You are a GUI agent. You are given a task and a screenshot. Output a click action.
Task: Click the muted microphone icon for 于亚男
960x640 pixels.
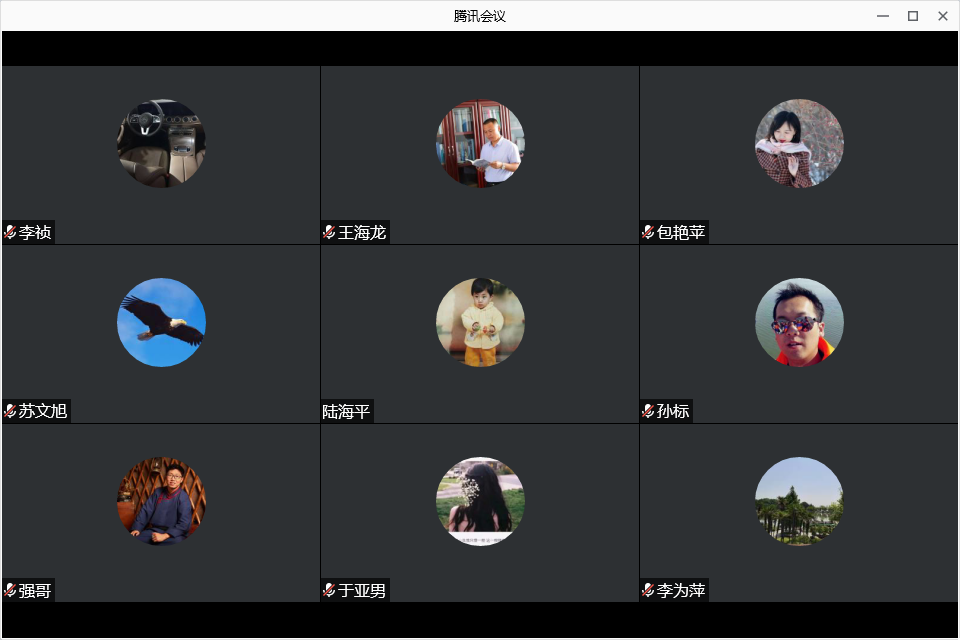point(329,590)
